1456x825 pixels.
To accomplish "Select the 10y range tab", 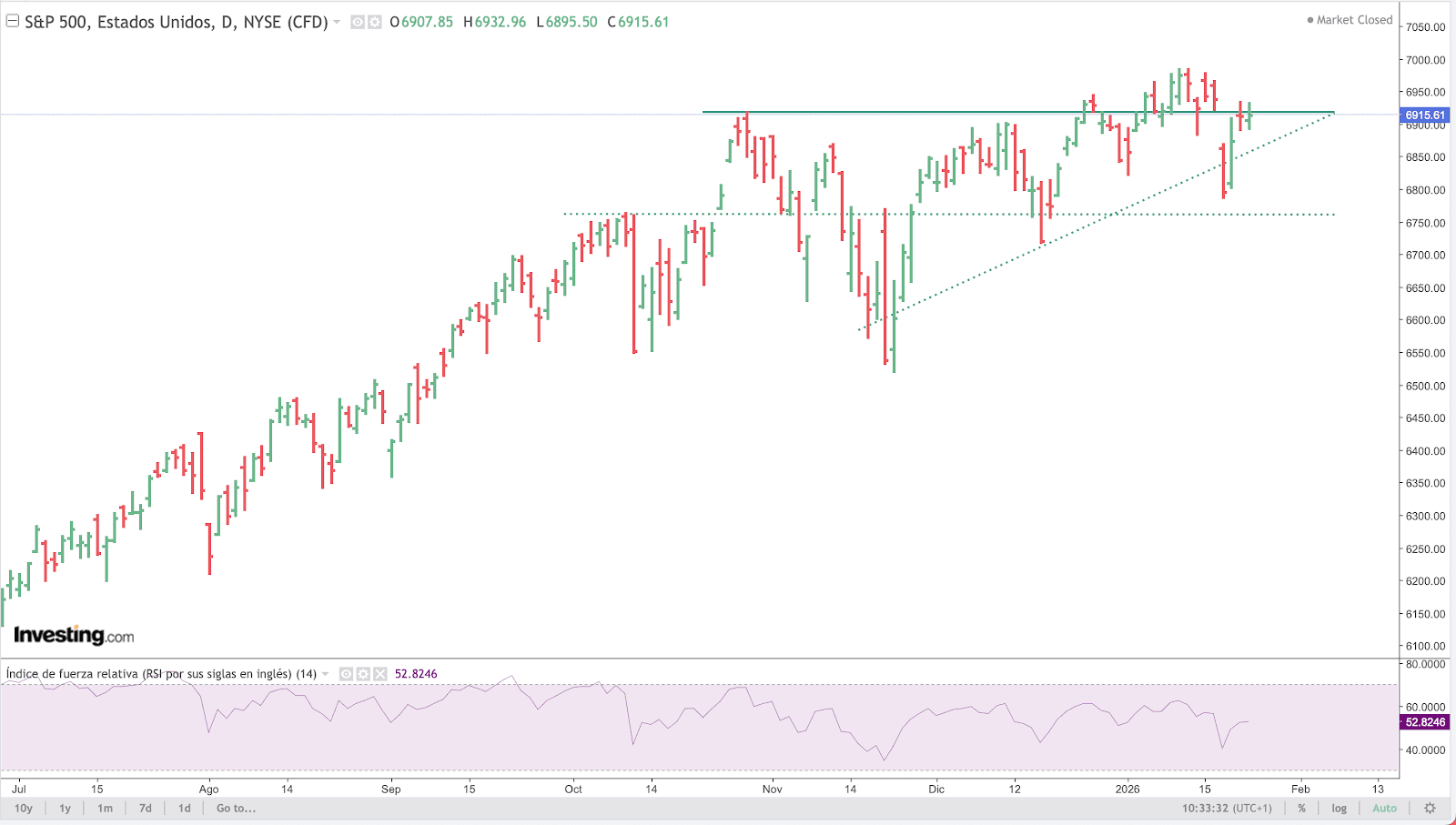I will (x=23, y=808).
